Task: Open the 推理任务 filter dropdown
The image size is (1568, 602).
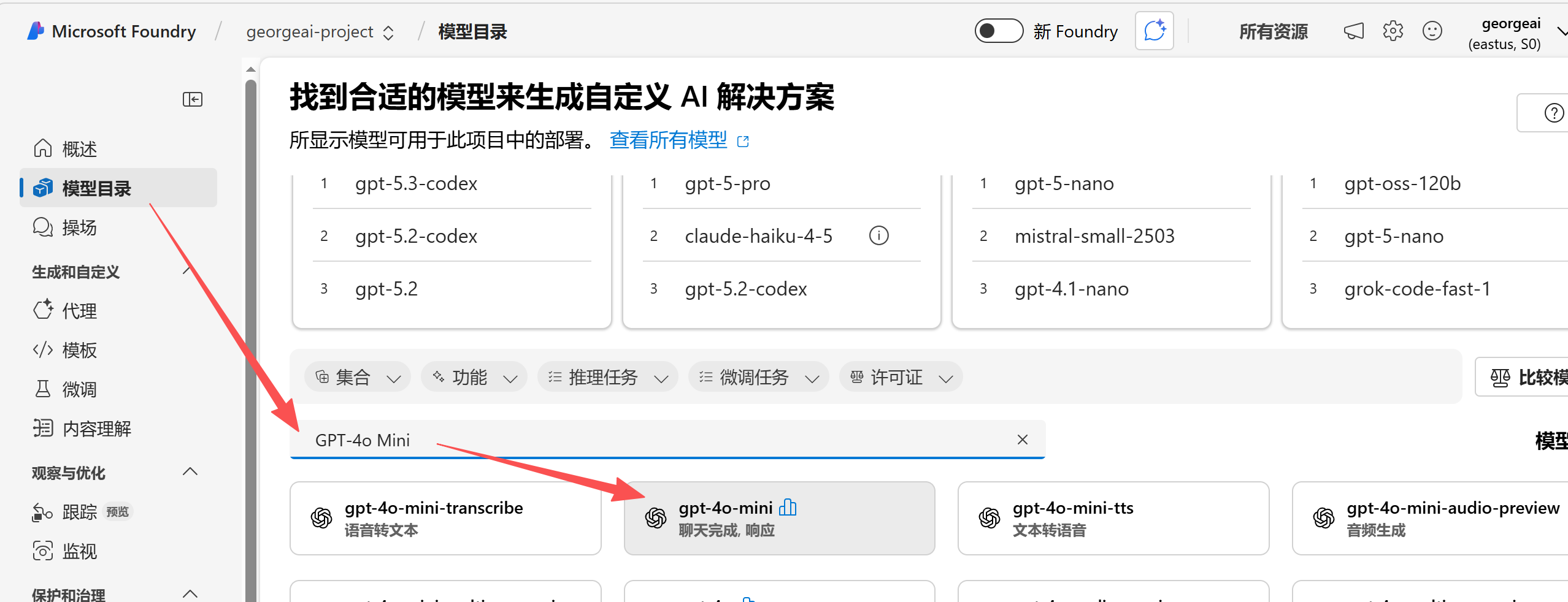Action: pos(607,377)
